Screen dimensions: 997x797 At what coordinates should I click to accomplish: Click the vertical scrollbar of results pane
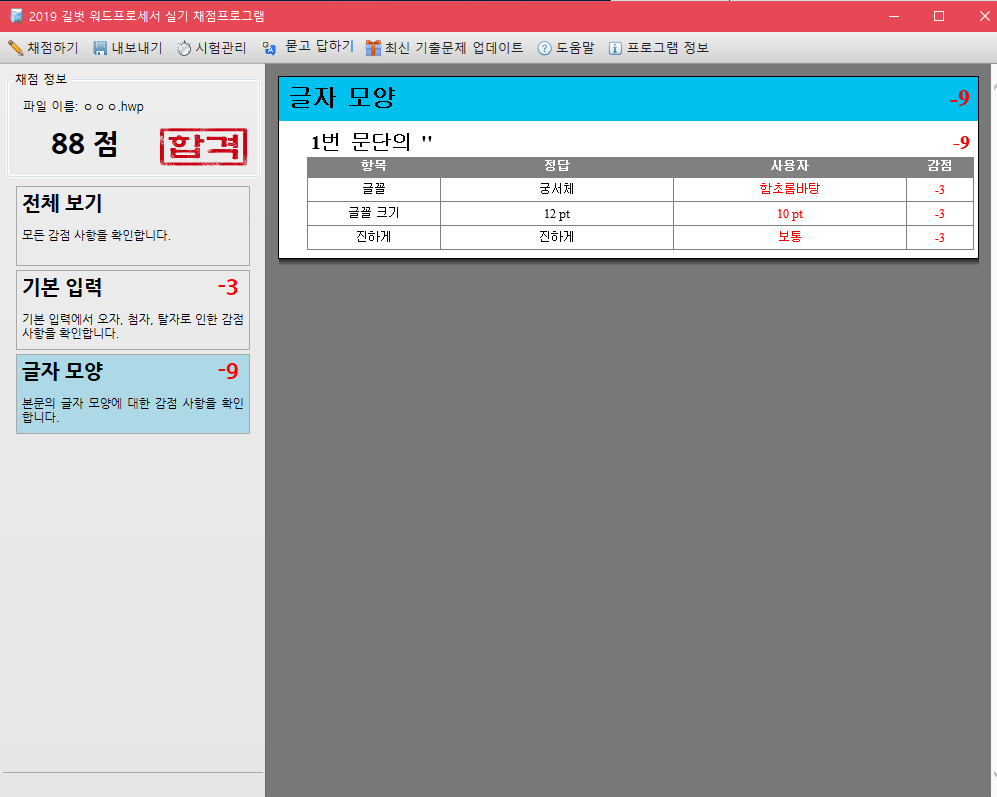[x=993, y=430]
